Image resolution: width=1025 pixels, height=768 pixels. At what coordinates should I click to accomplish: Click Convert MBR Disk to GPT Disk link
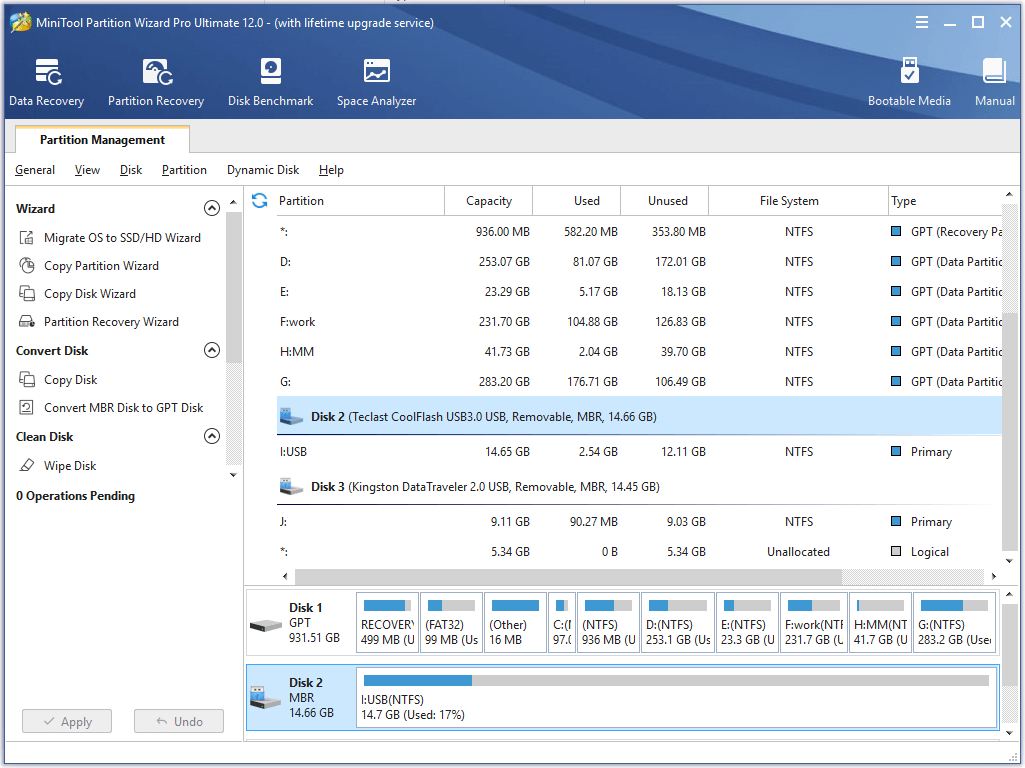124,407
